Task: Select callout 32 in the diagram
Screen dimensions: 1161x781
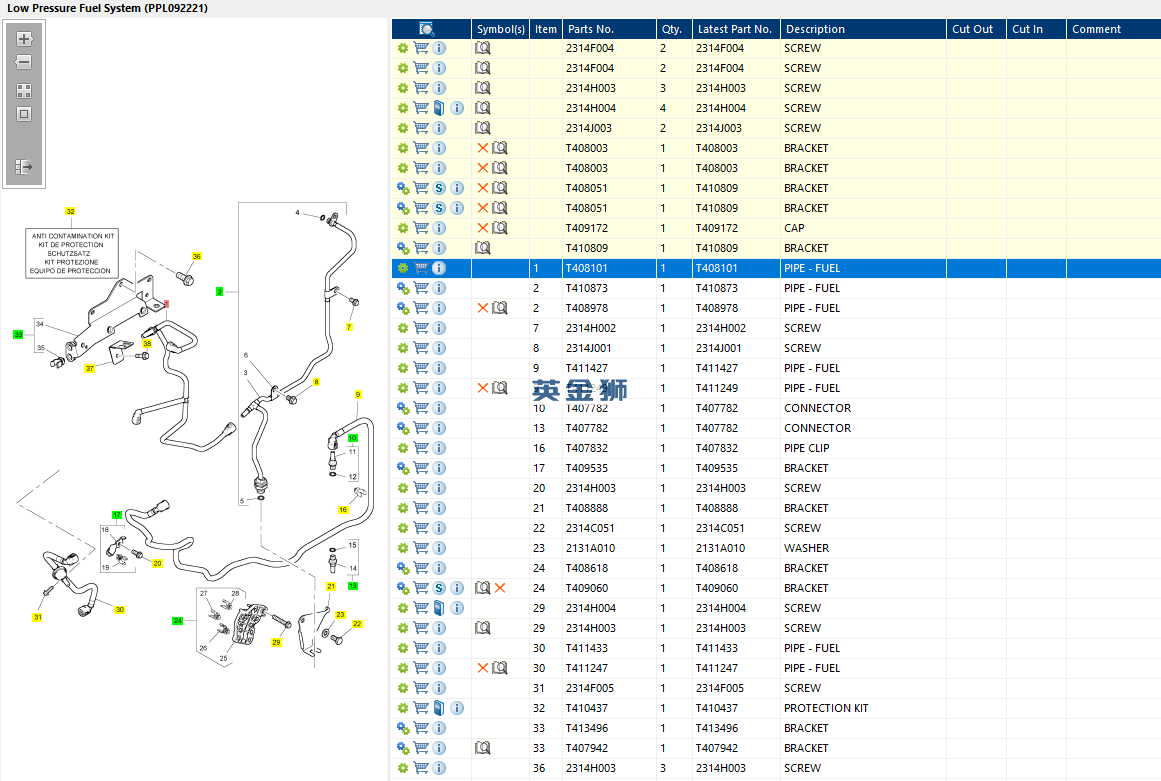Action: click(x=70, y=212)
